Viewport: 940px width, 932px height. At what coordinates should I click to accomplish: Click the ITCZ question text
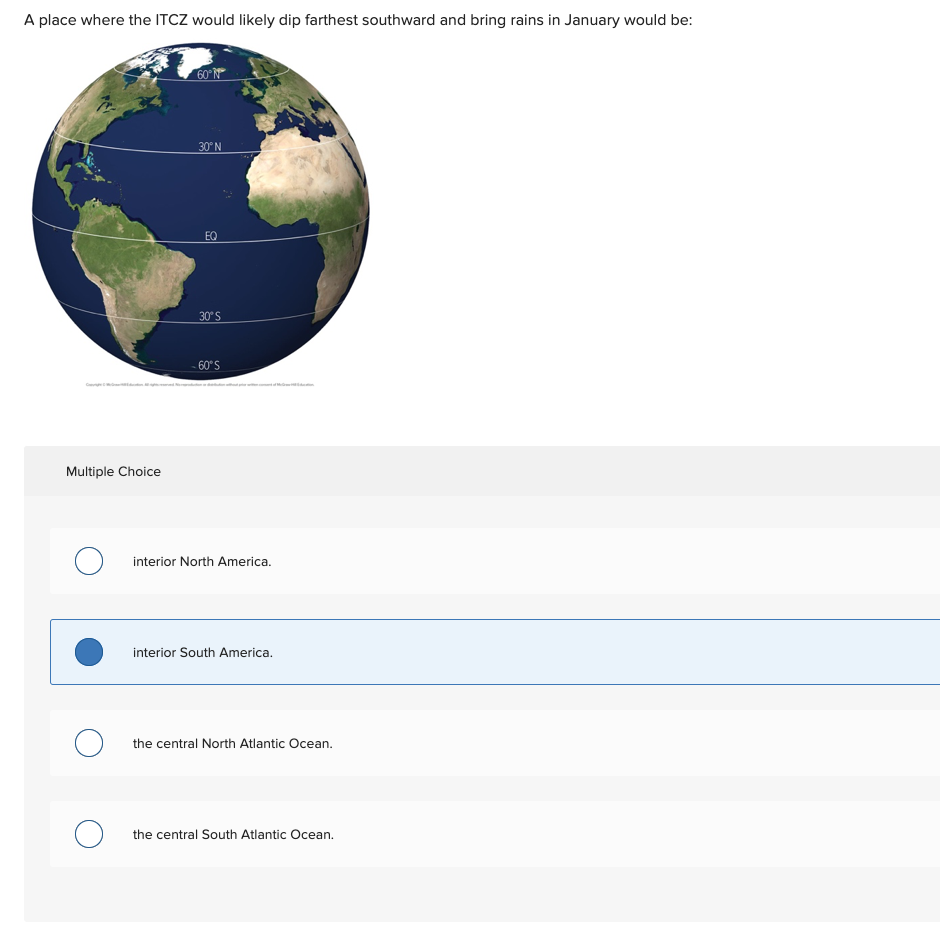[x=356, y=19]
